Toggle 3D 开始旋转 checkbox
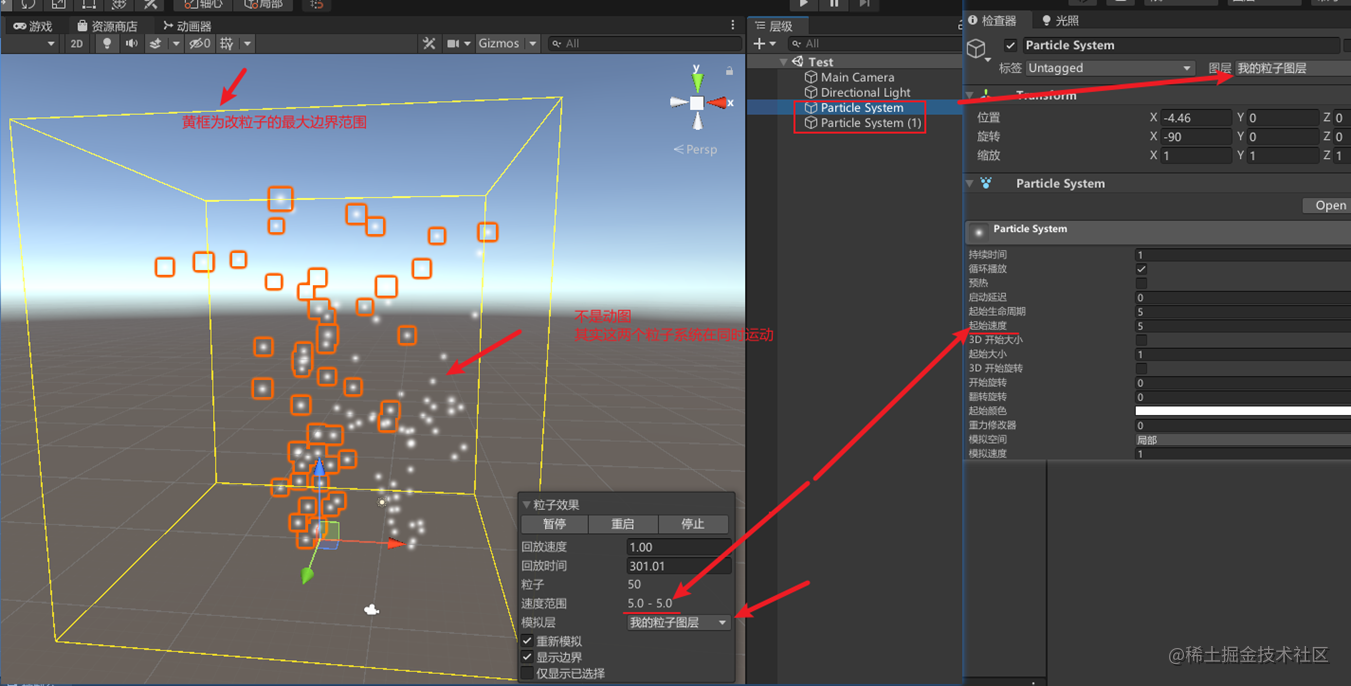 coord(1141,368)
